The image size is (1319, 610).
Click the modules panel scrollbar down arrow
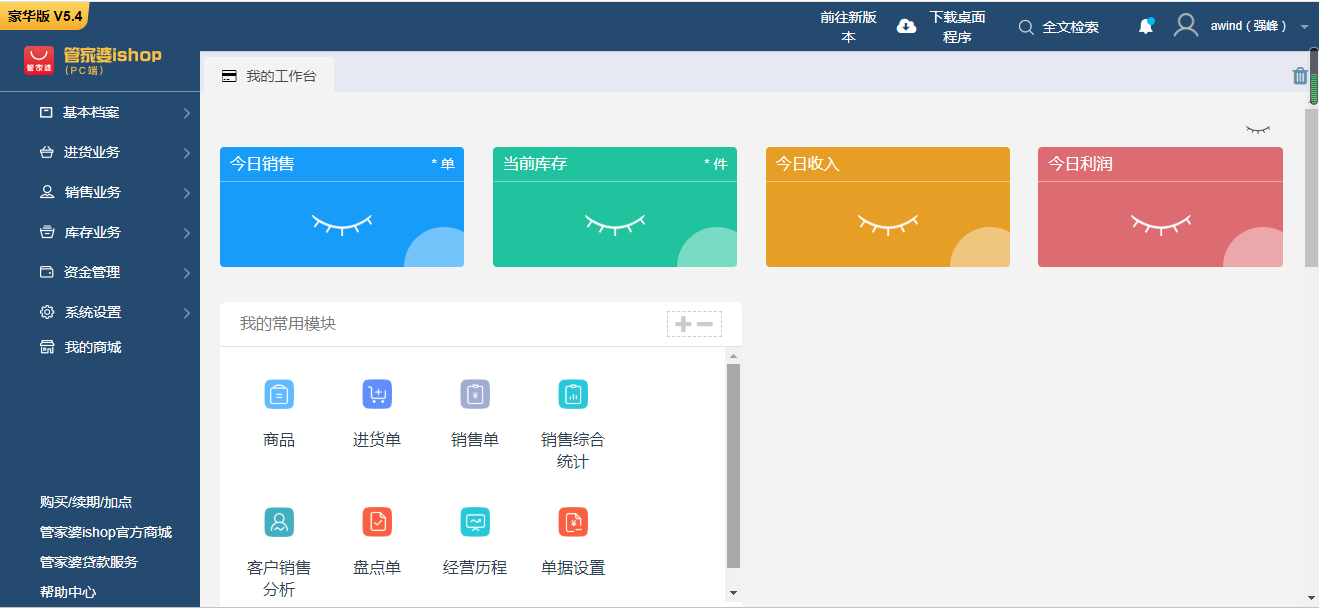(x=733, y=593)
